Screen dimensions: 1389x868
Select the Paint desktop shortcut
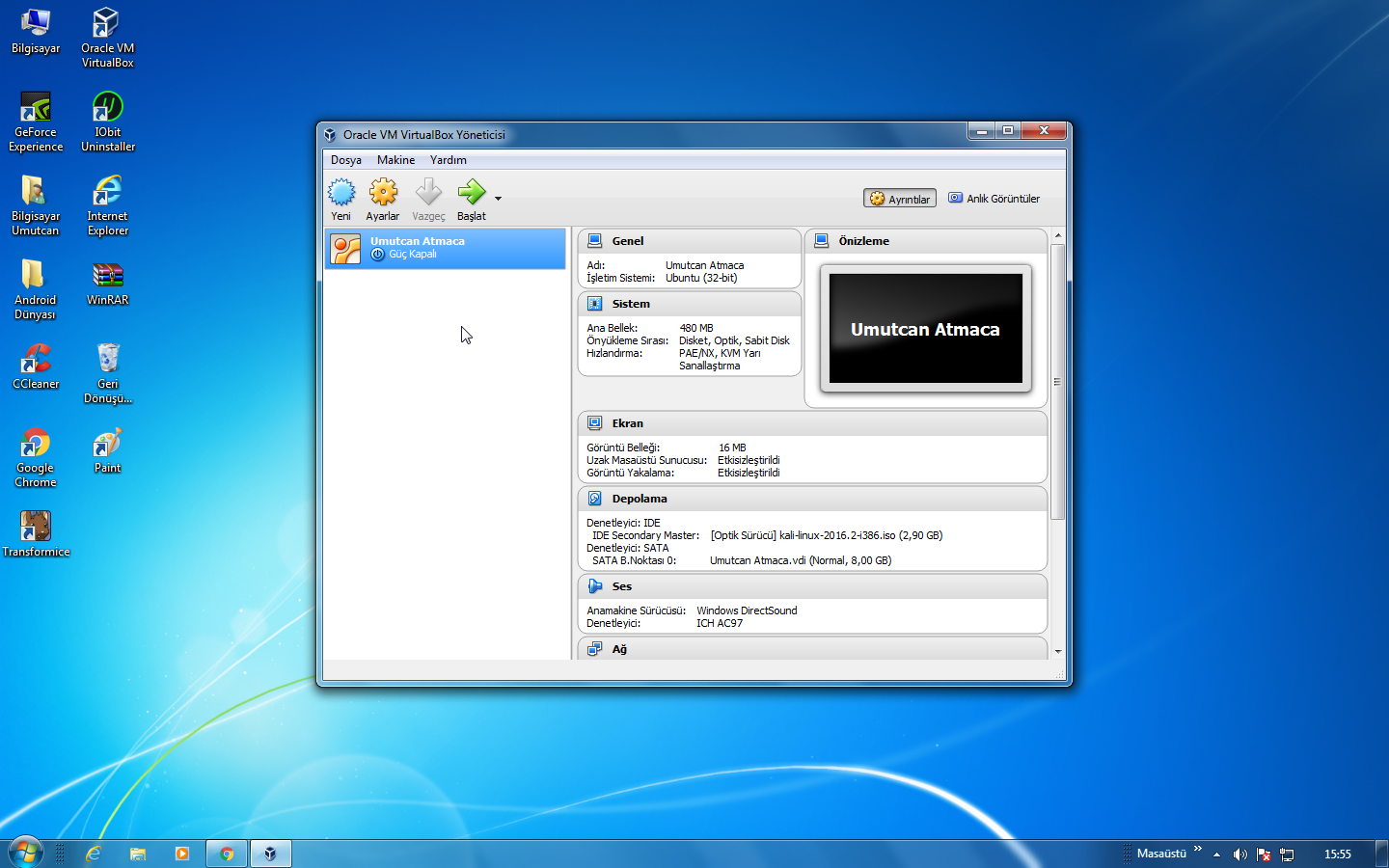[x=107, y=450]
